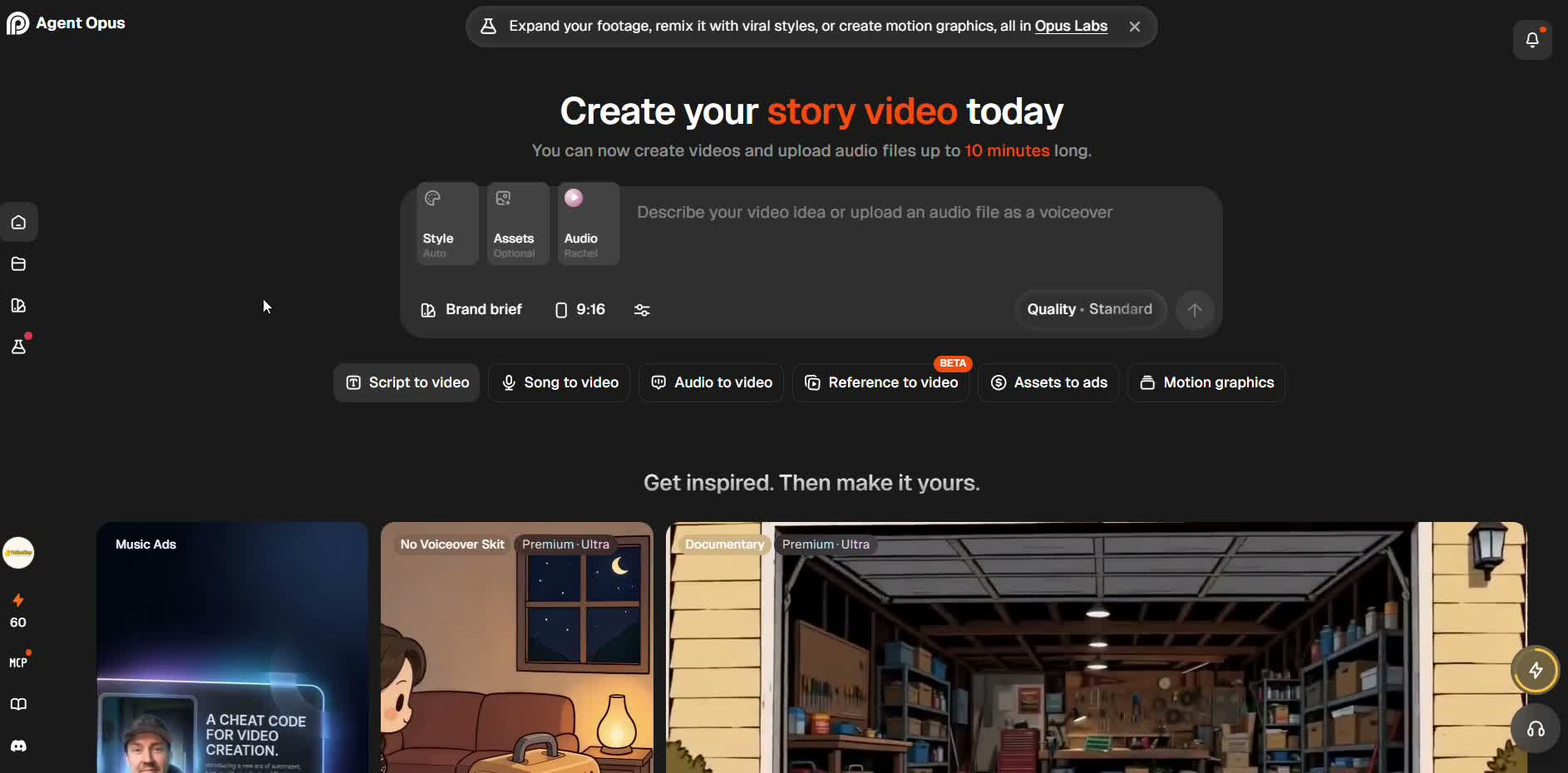The width and height of the screenshot is (1568, 773).
Task: Open the headset support icon
Action: pyautogui.click(x=1535, y=729)
